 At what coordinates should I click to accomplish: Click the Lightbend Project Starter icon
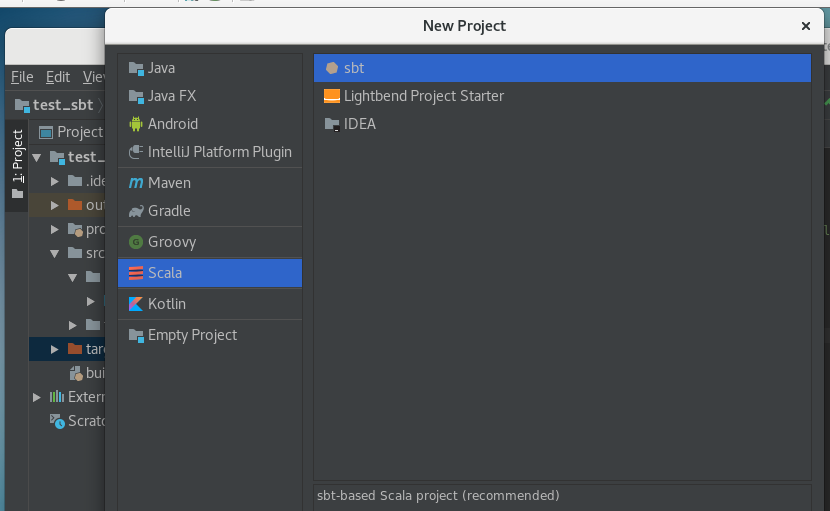point(332,96)
